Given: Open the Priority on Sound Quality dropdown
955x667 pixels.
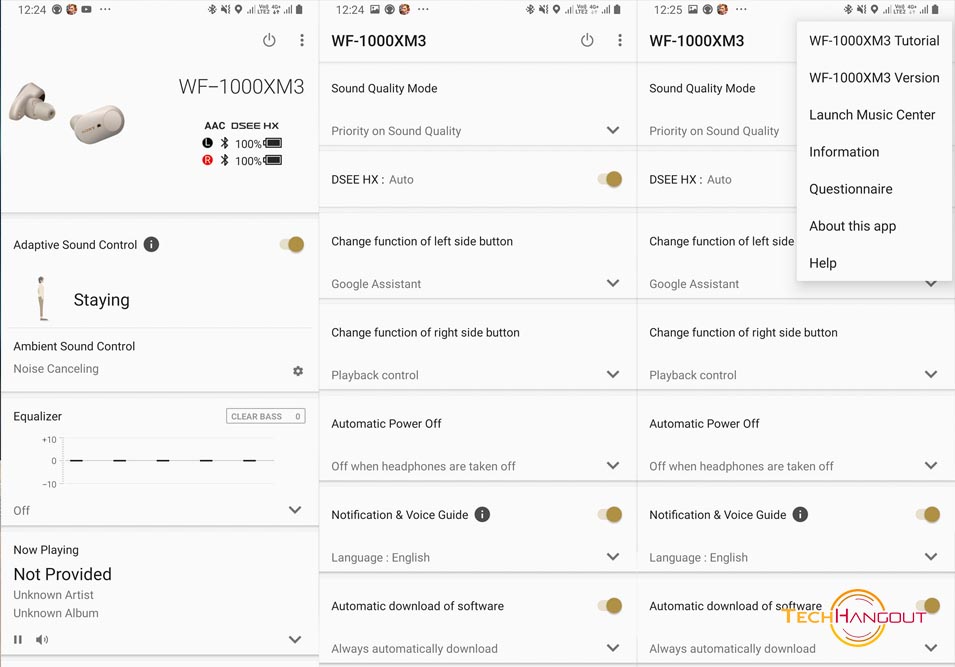Looking at the screenshot, I should [613, 130].
